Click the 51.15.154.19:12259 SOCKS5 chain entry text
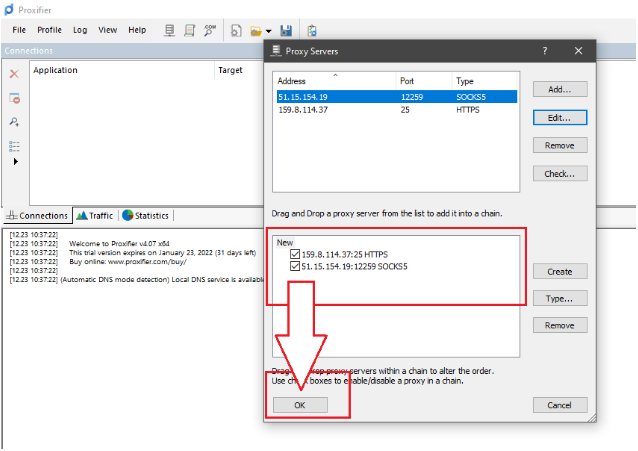This screenshot has height=451, width=638. 354,266
